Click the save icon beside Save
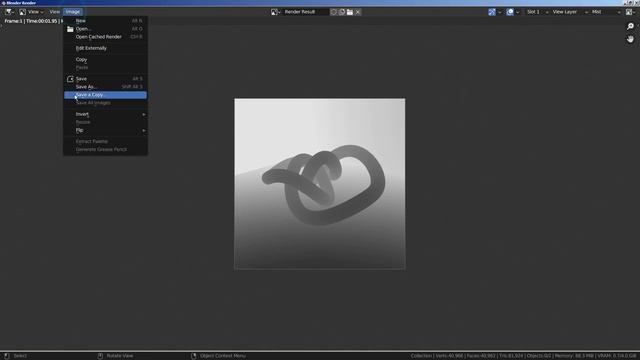640x360 pixels. [x=70, y=79]
